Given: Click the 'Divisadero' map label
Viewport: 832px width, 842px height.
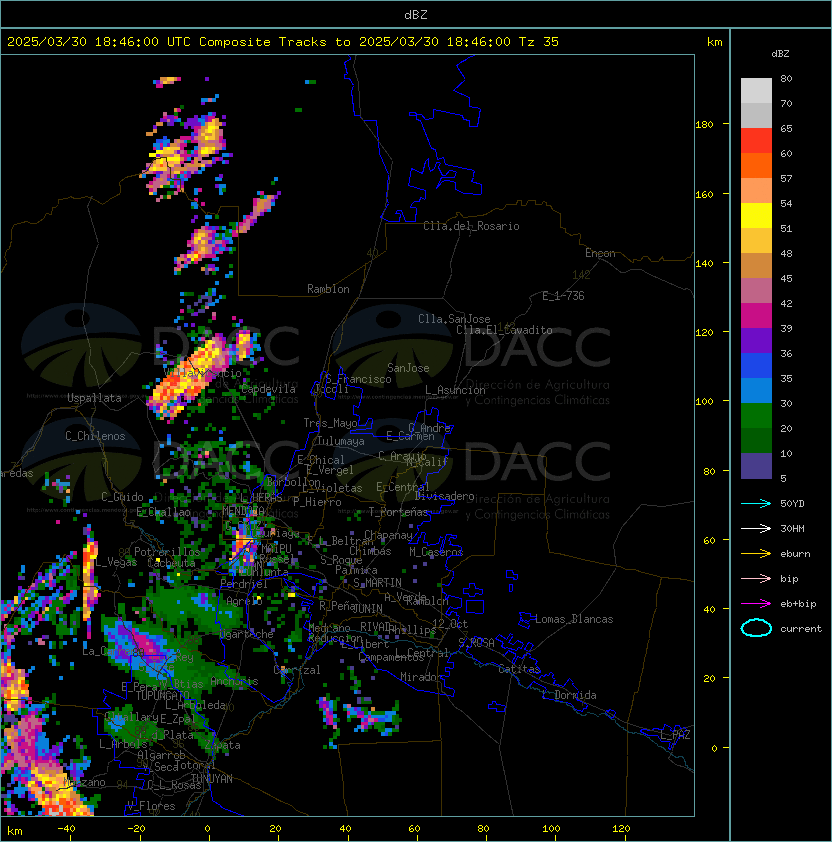Looking at the screenshot, I should pos(444,496).
